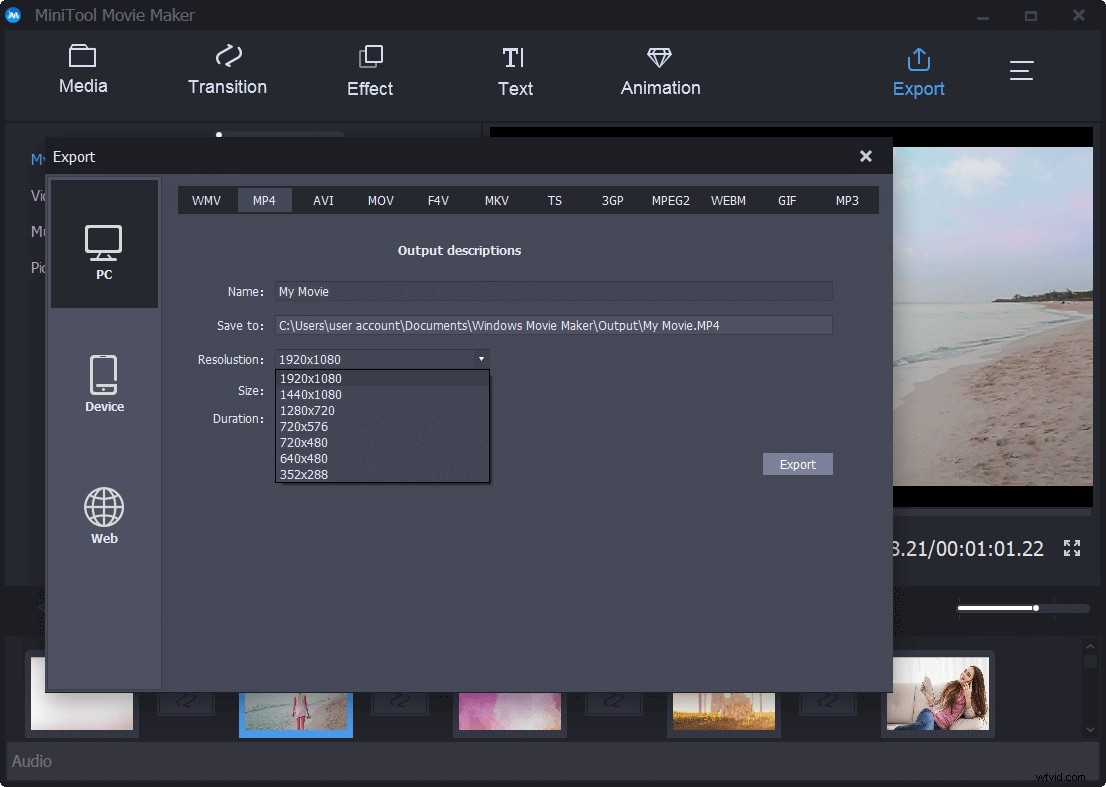Open the hamburger menu
1106x787 pixels.
pyautogui.click(x=1021, y=70)
